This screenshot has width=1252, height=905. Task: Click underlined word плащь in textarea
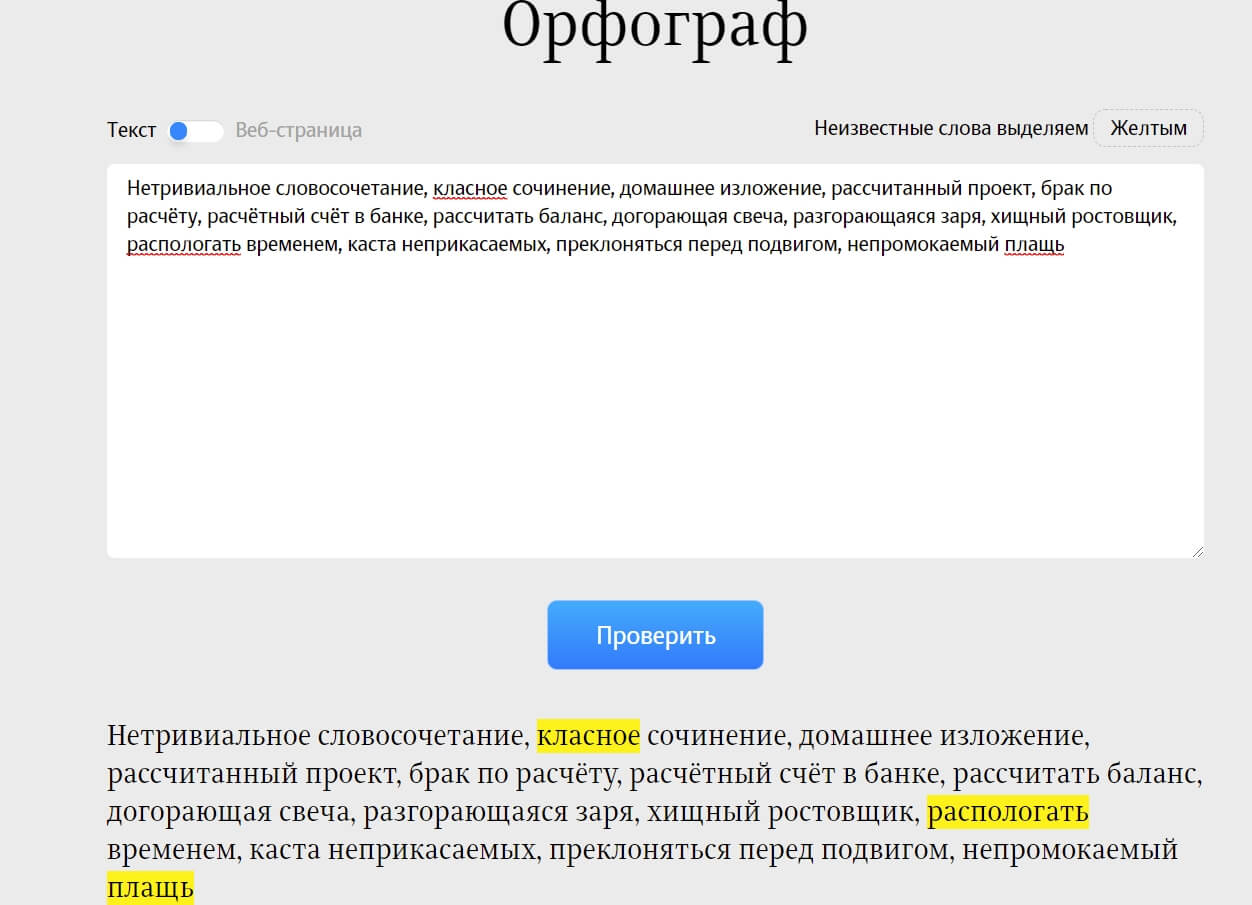[x=1034, y=245]
